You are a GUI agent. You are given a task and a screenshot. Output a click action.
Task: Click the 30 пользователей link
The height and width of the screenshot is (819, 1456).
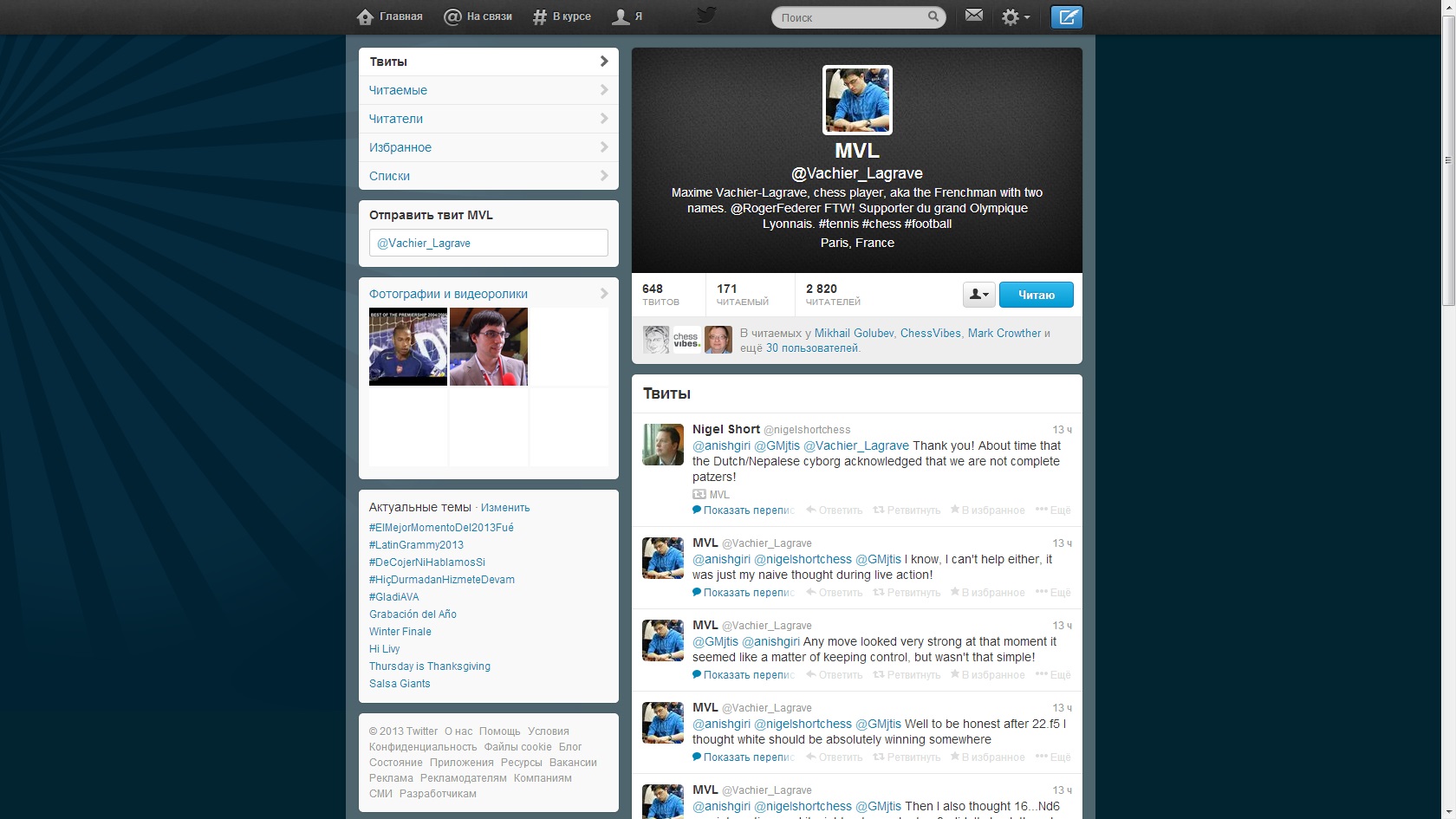pyautogui.click(x=811, y=348)
